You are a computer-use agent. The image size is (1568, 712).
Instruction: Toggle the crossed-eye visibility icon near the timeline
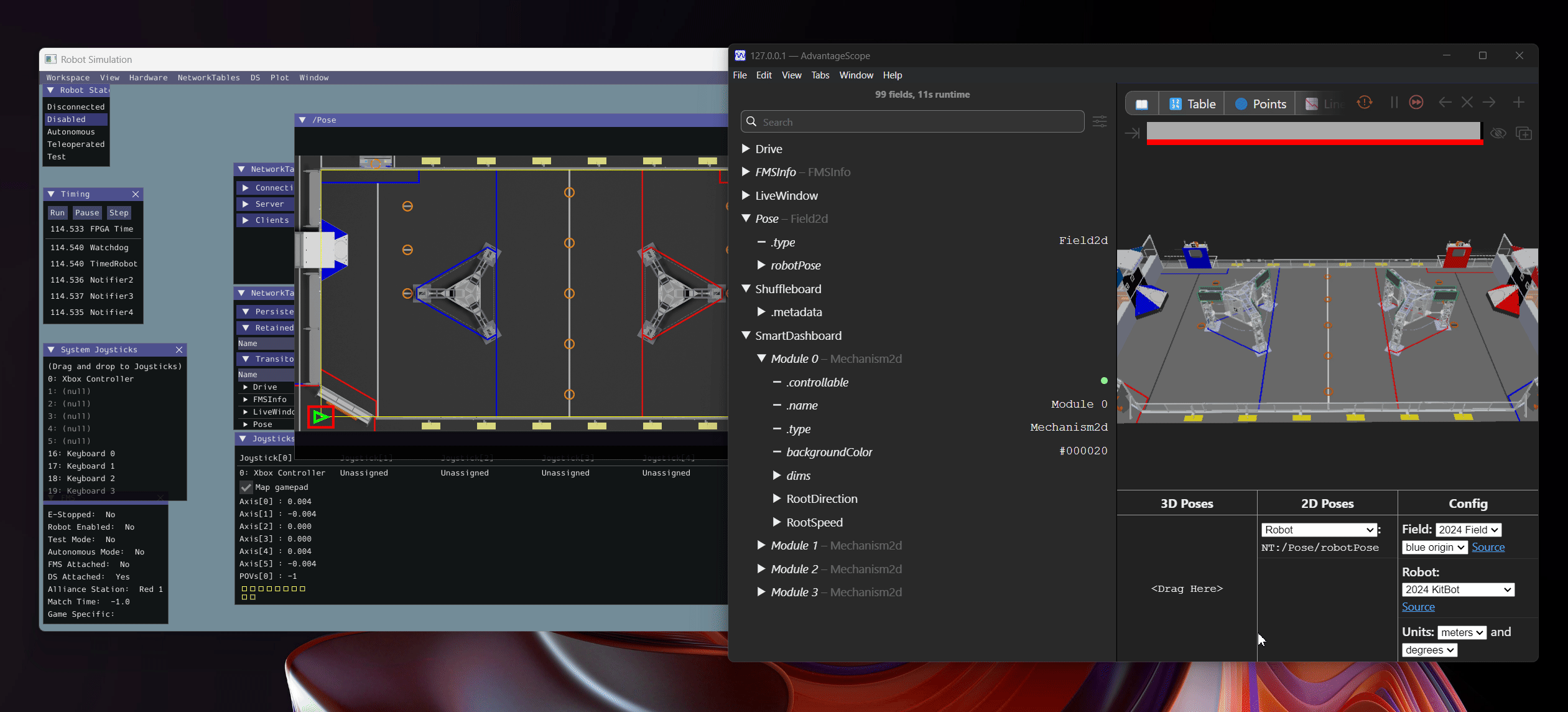click(1498, 133)
